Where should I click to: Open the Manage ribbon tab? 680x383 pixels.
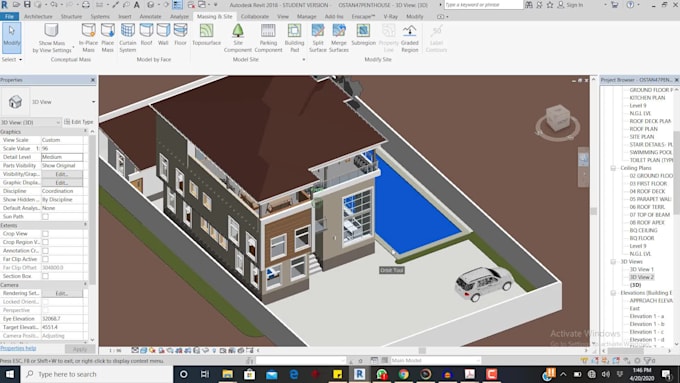point(306,16)
